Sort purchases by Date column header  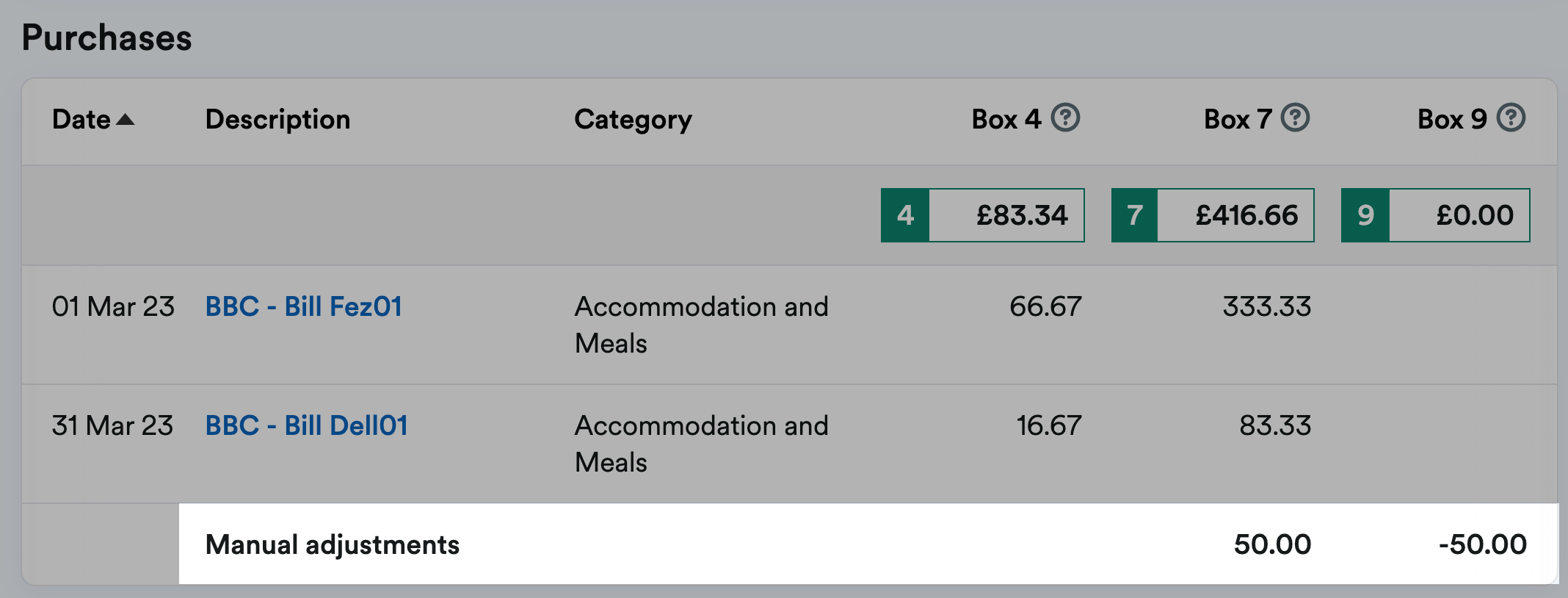click(81, 119)
